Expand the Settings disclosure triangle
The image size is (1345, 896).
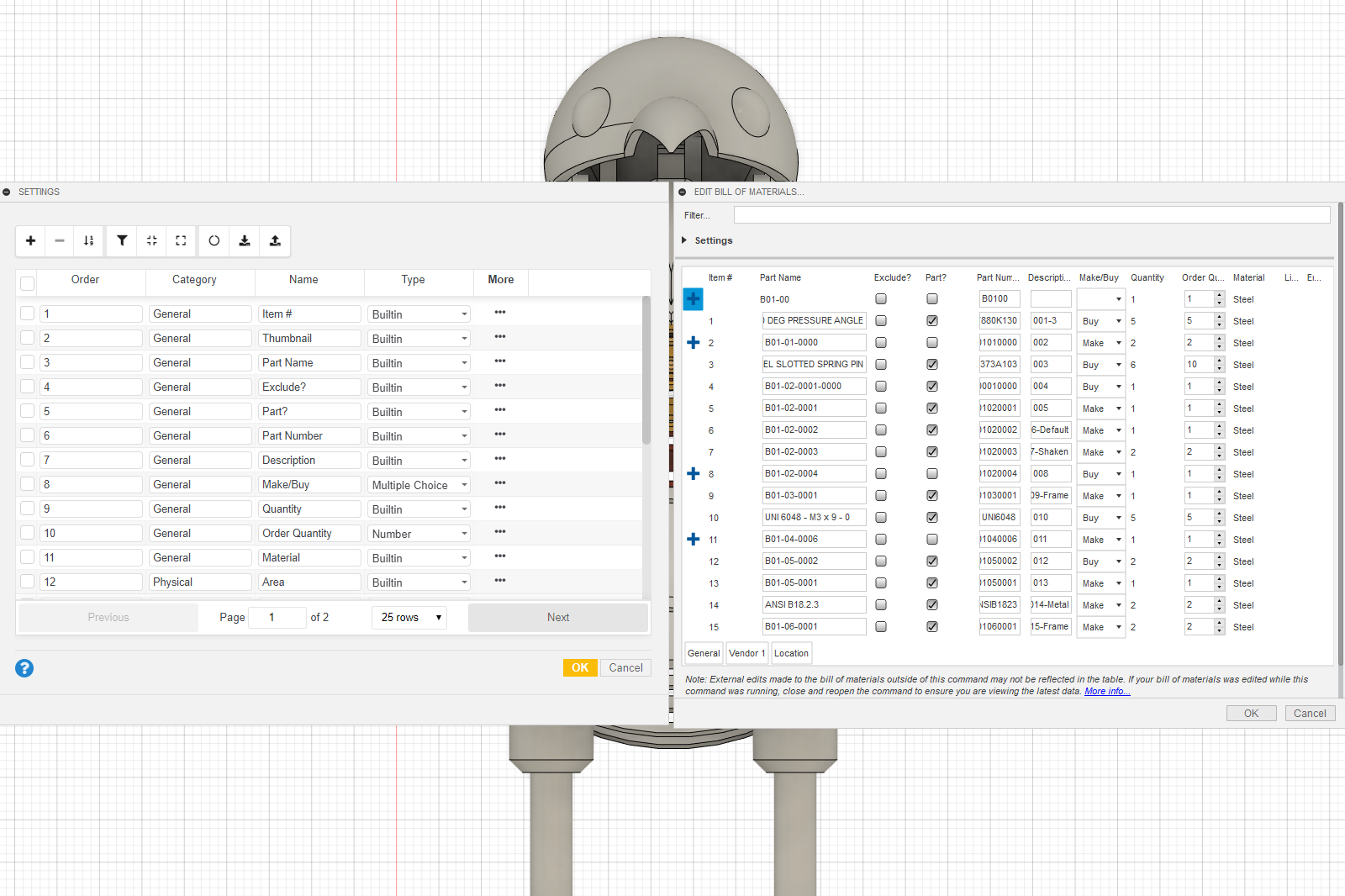(684, 240)
